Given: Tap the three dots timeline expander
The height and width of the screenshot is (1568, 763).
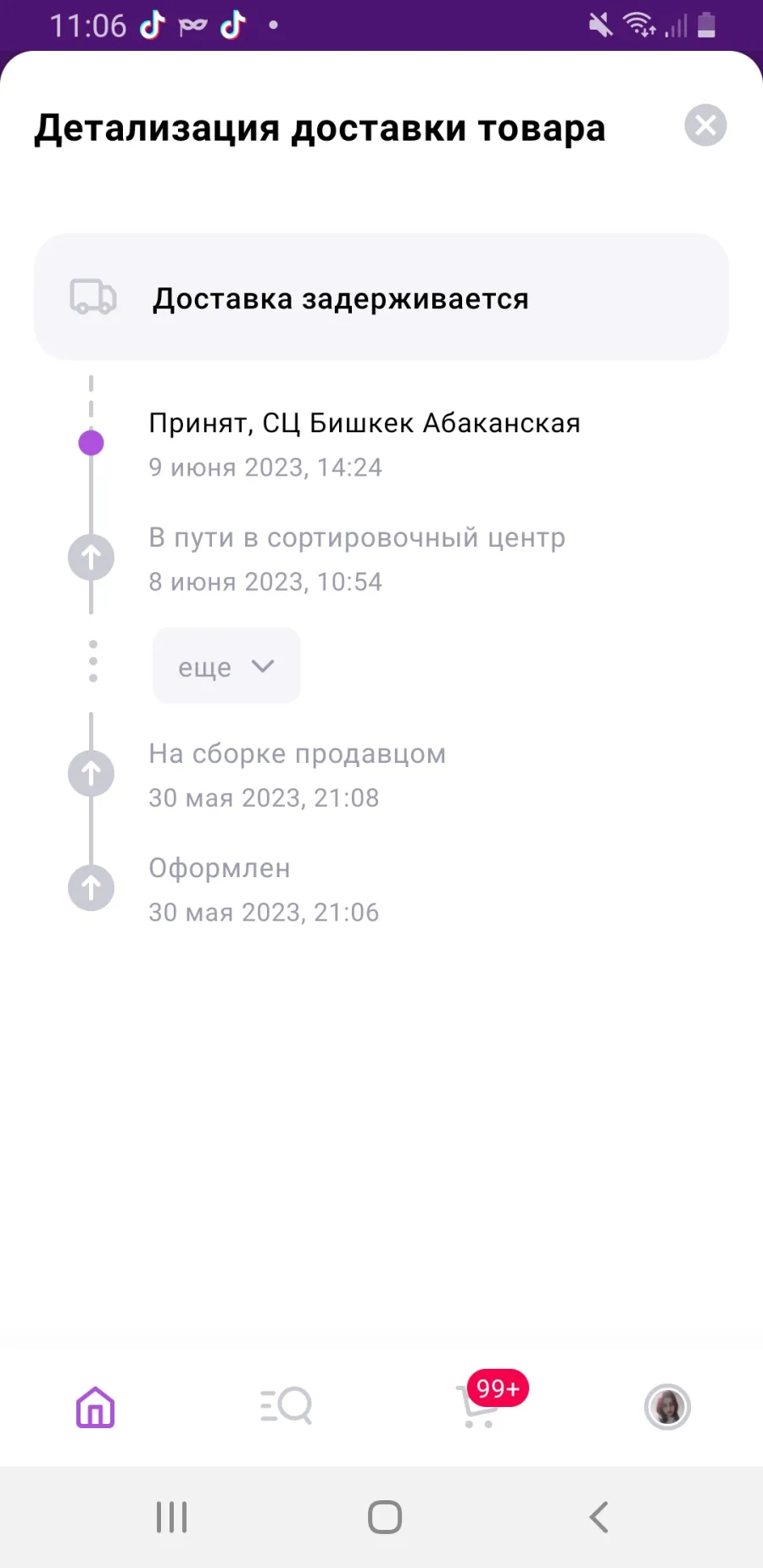Looking at the screenshot, I should click(92, 661).
